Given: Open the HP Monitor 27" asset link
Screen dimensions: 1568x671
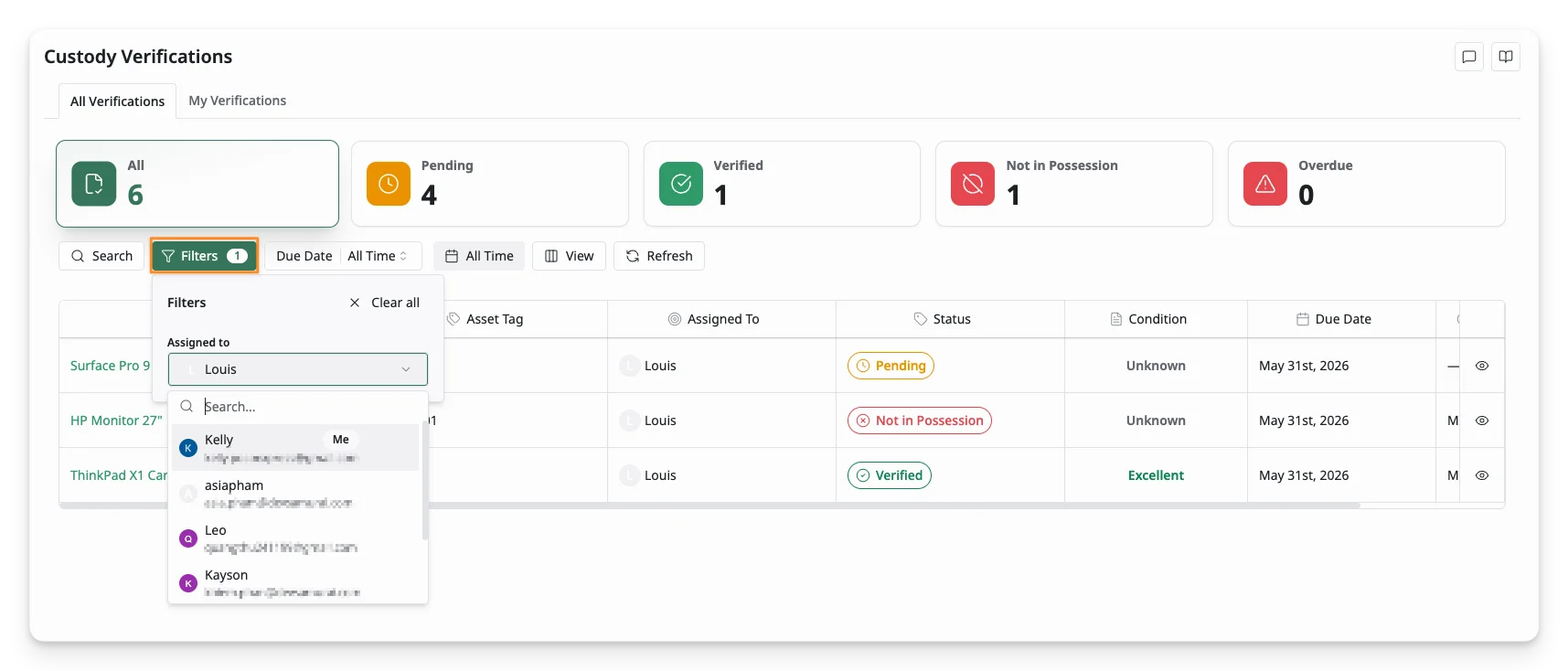Looking at the screenshot, I should [x=116, y=421].
